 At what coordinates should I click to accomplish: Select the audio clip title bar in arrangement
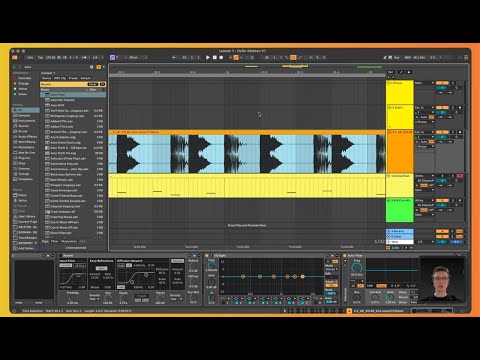247,132
